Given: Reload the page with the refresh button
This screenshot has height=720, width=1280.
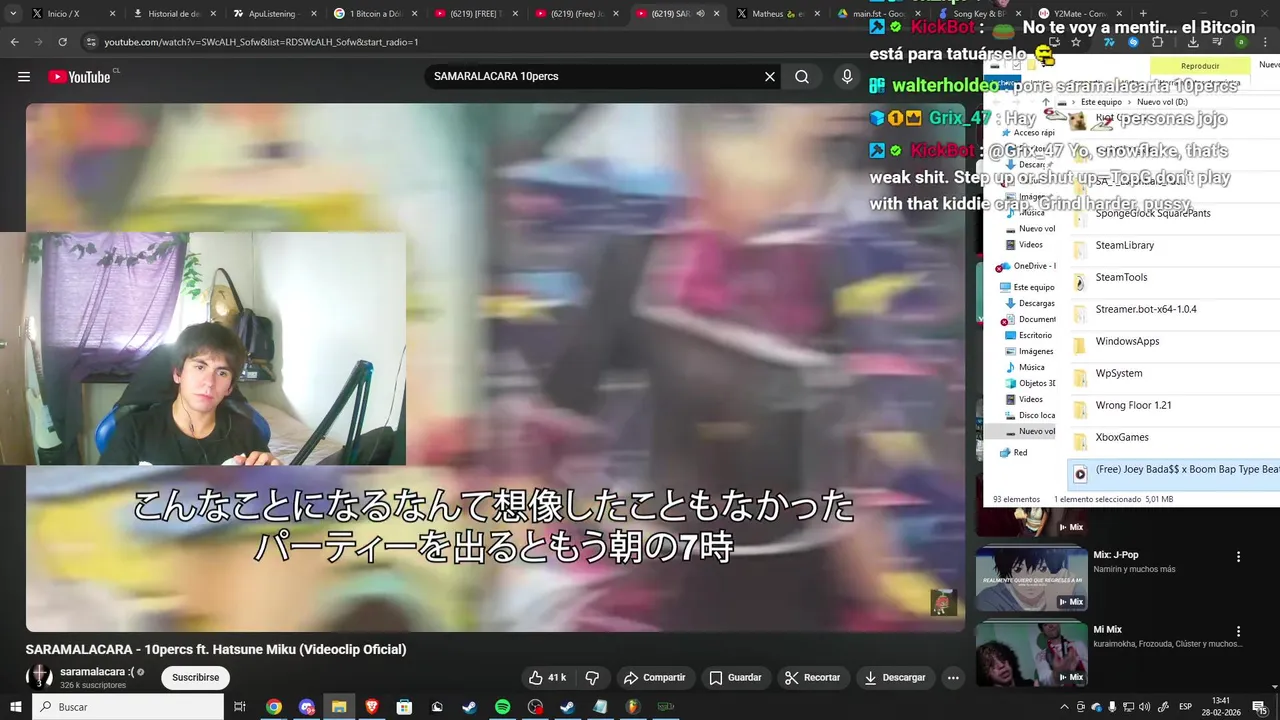Looking at the screenshot, I should point(62,42).
